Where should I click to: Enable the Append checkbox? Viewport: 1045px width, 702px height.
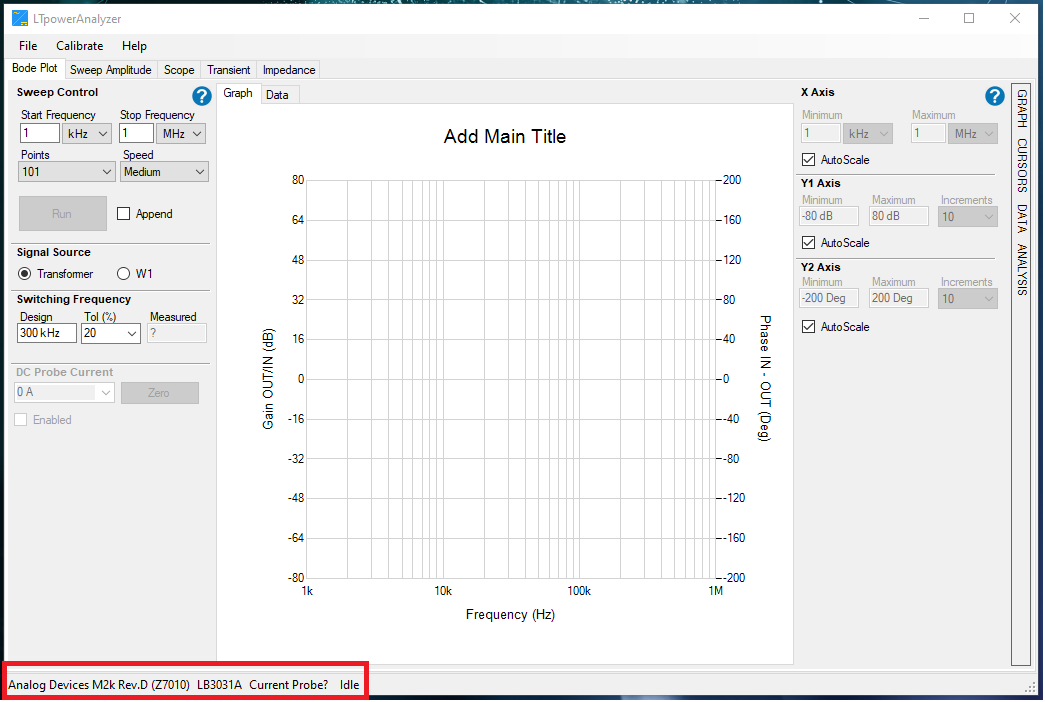click(x=124, y=213)
